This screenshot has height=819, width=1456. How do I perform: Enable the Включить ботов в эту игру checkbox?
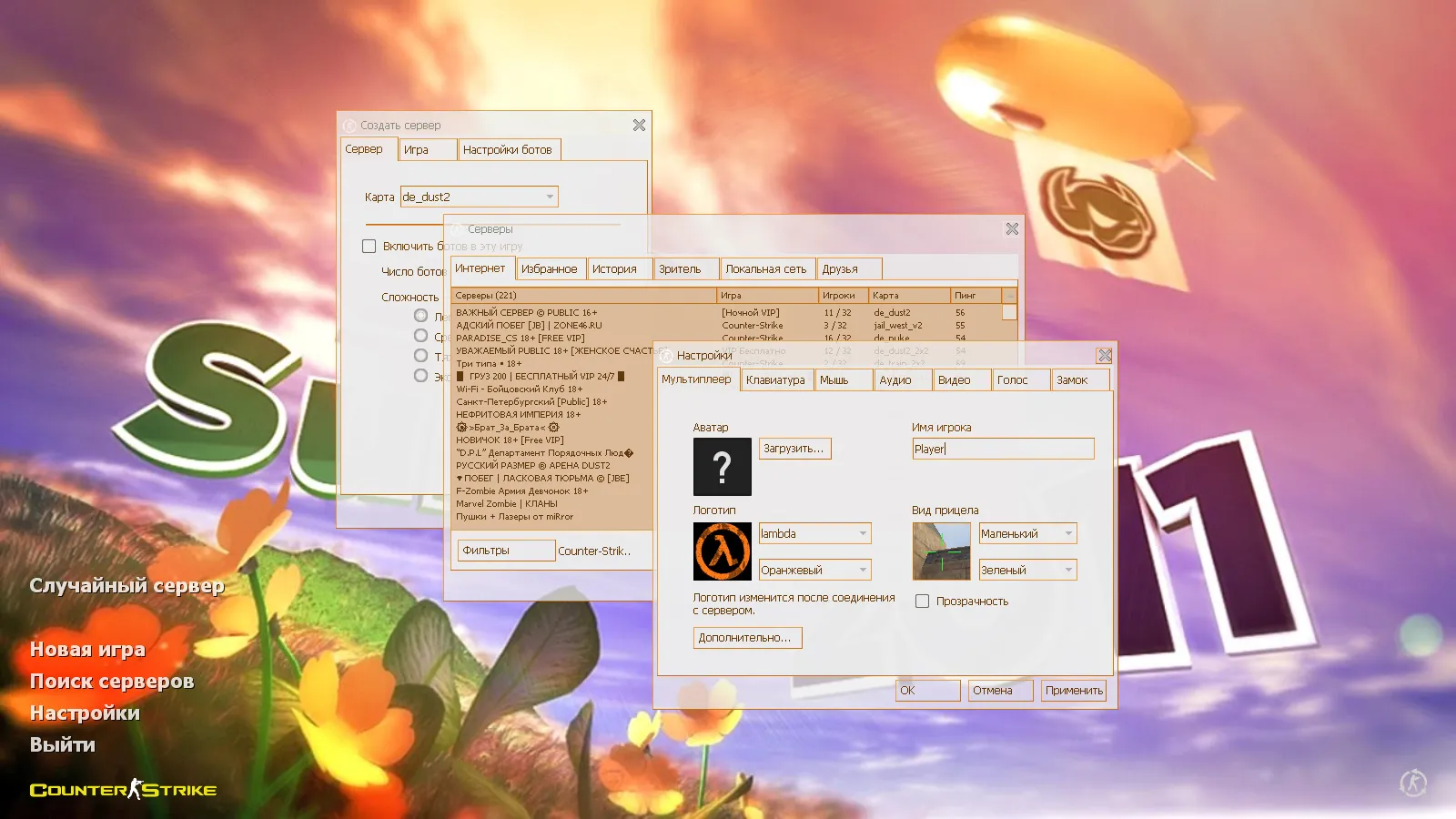[x=369, y=246]
